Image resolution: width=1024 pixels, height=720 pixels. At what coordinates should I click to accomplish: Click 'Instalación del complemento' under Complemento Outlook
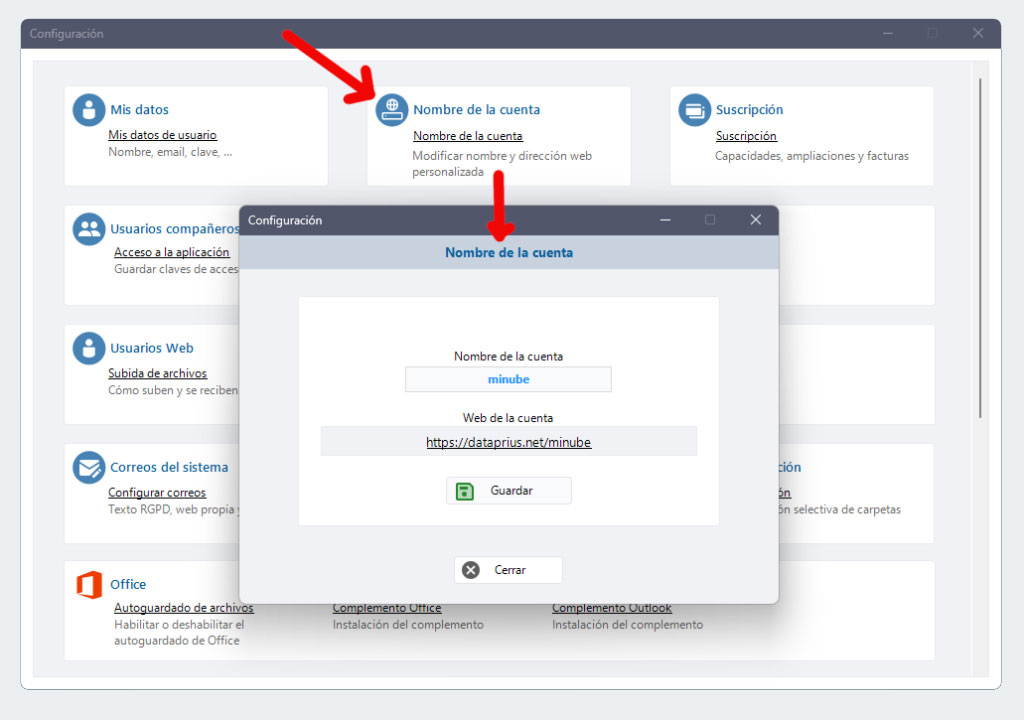(x=627, y=625)
